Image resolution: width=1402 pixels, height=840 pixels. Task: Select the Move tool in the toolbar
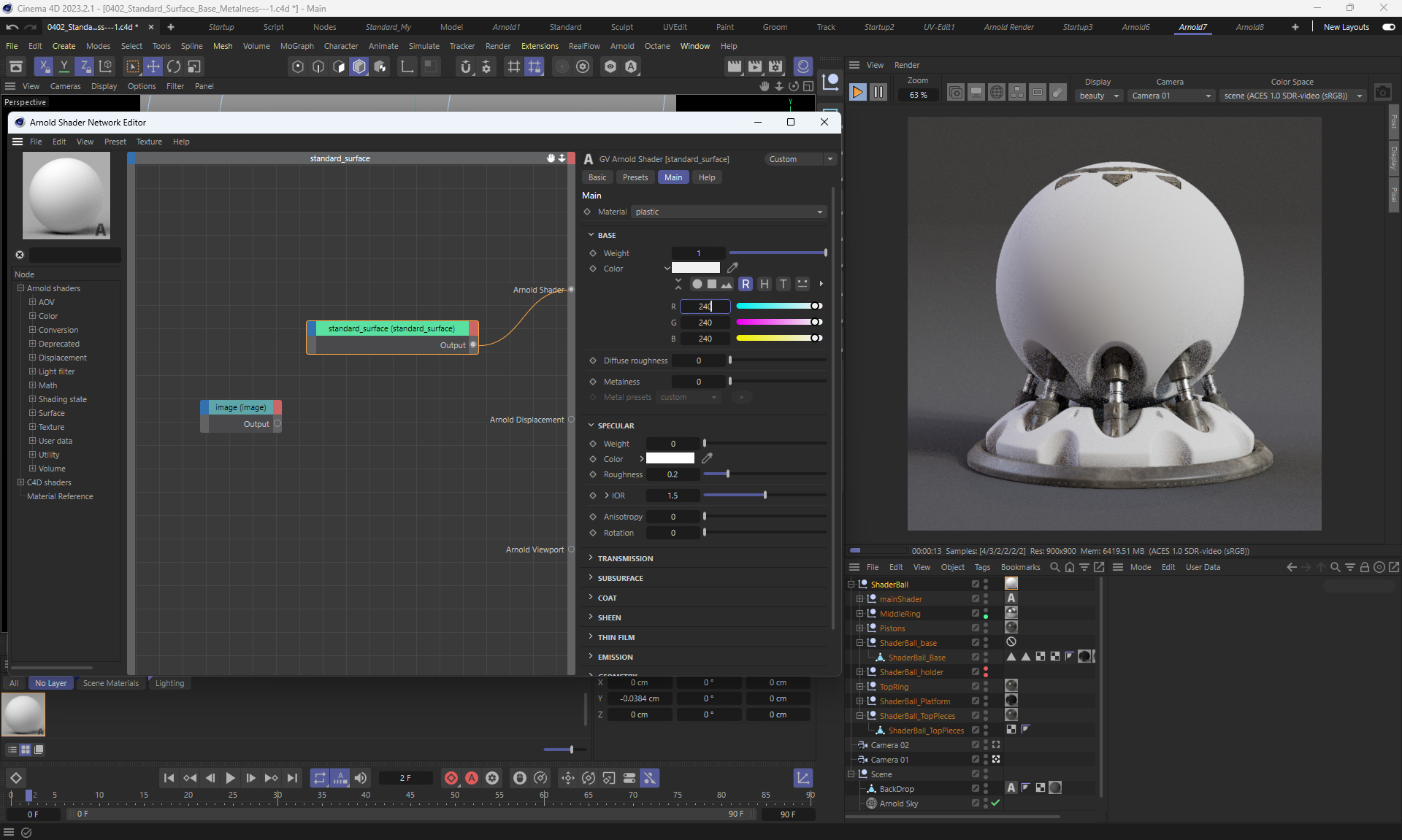point(153,66)
